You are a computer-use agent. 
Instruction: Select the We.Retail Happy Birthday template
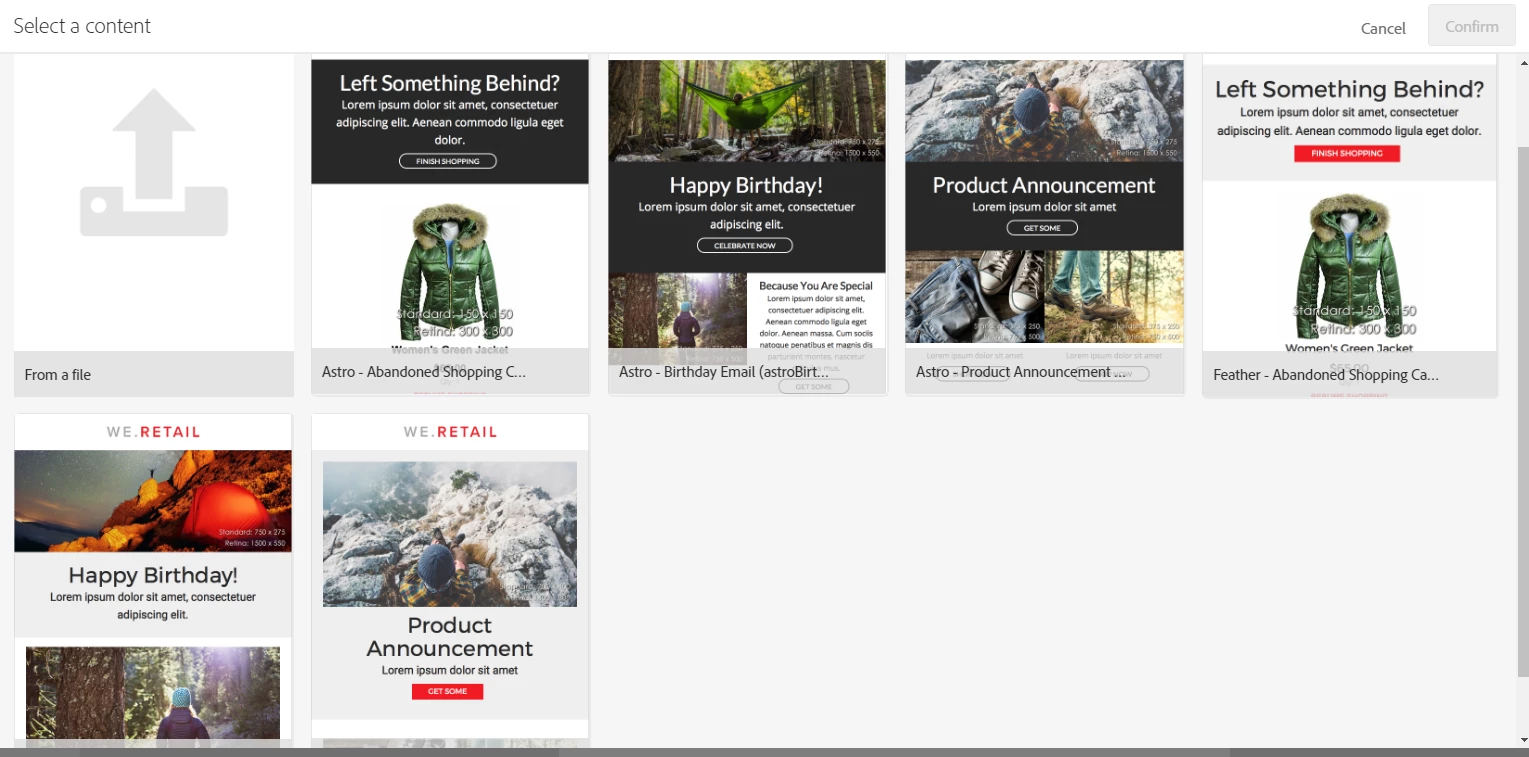153,580
